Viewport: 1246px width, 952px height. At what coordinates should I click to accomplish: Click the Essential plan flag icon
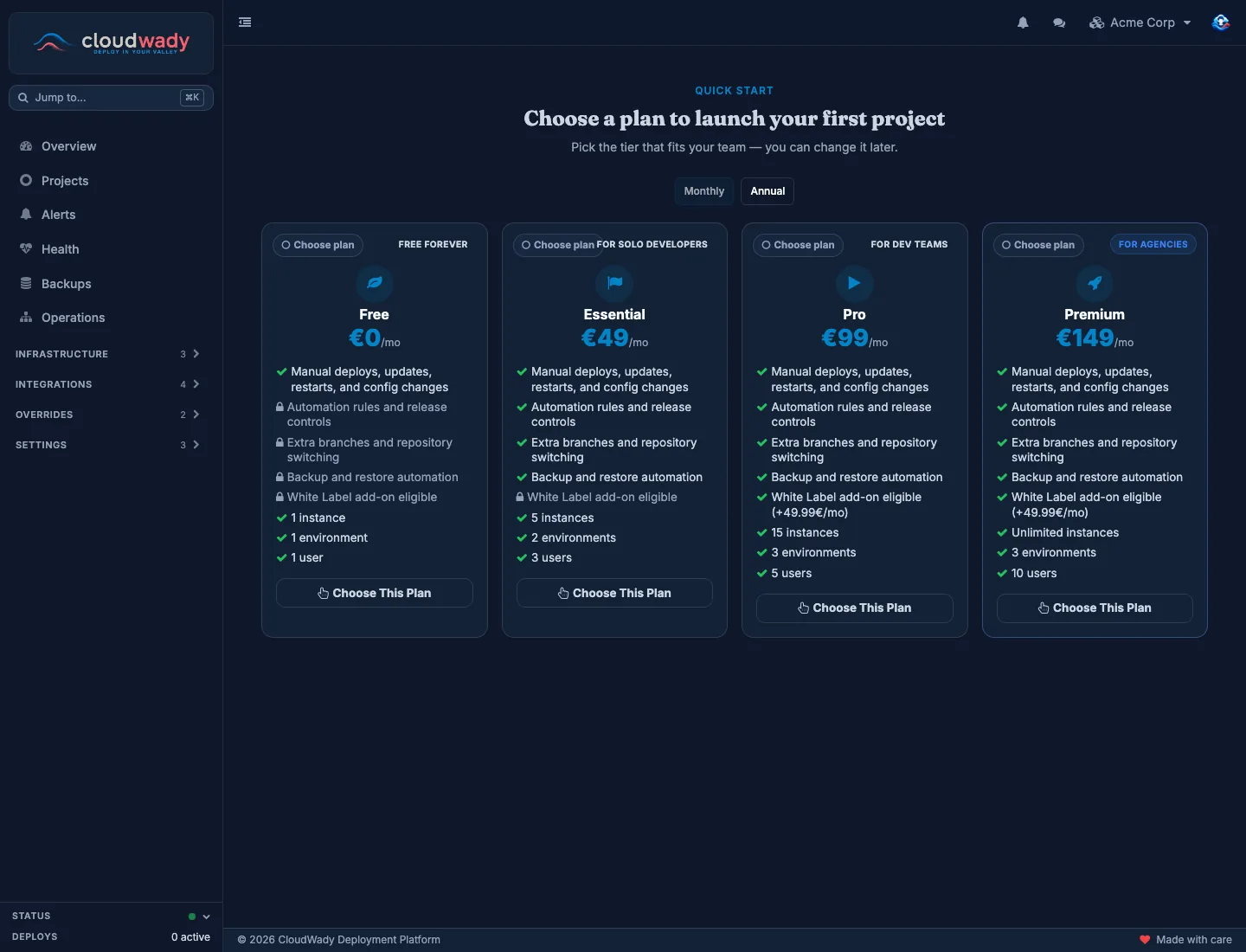614,283
